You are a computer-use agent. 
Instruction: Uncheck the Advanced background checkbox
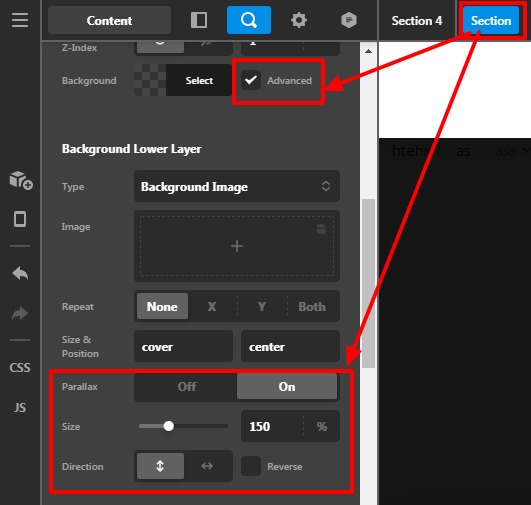click(x=251, y=80)
